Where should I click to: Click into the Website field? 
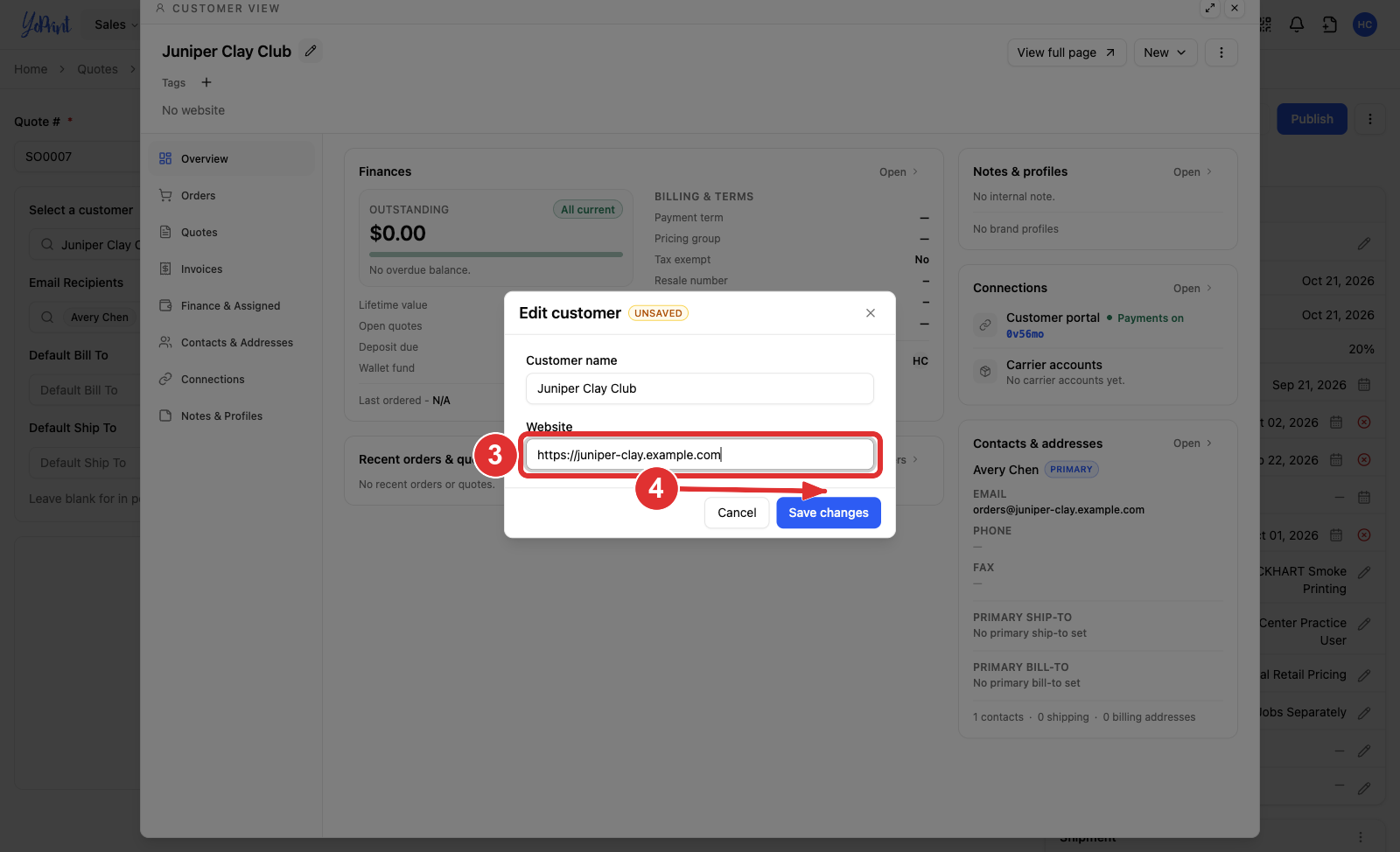click(700, 455)
